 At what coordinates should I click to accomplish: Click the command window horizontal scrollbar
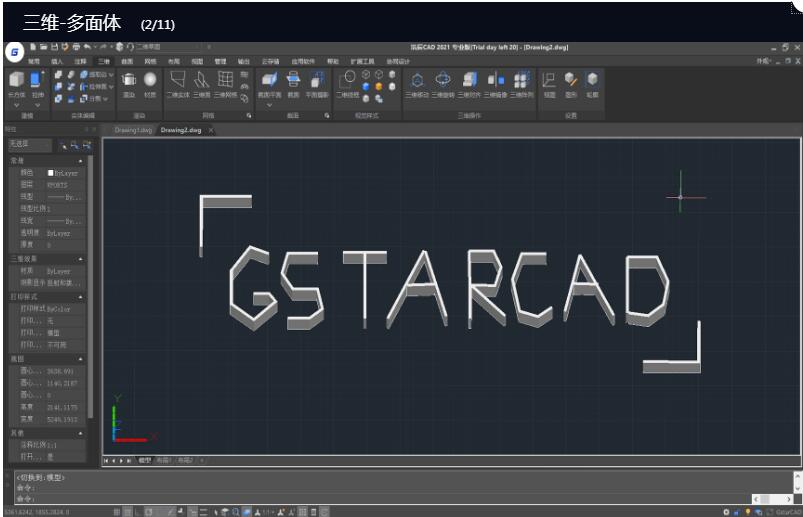[772, 499]
